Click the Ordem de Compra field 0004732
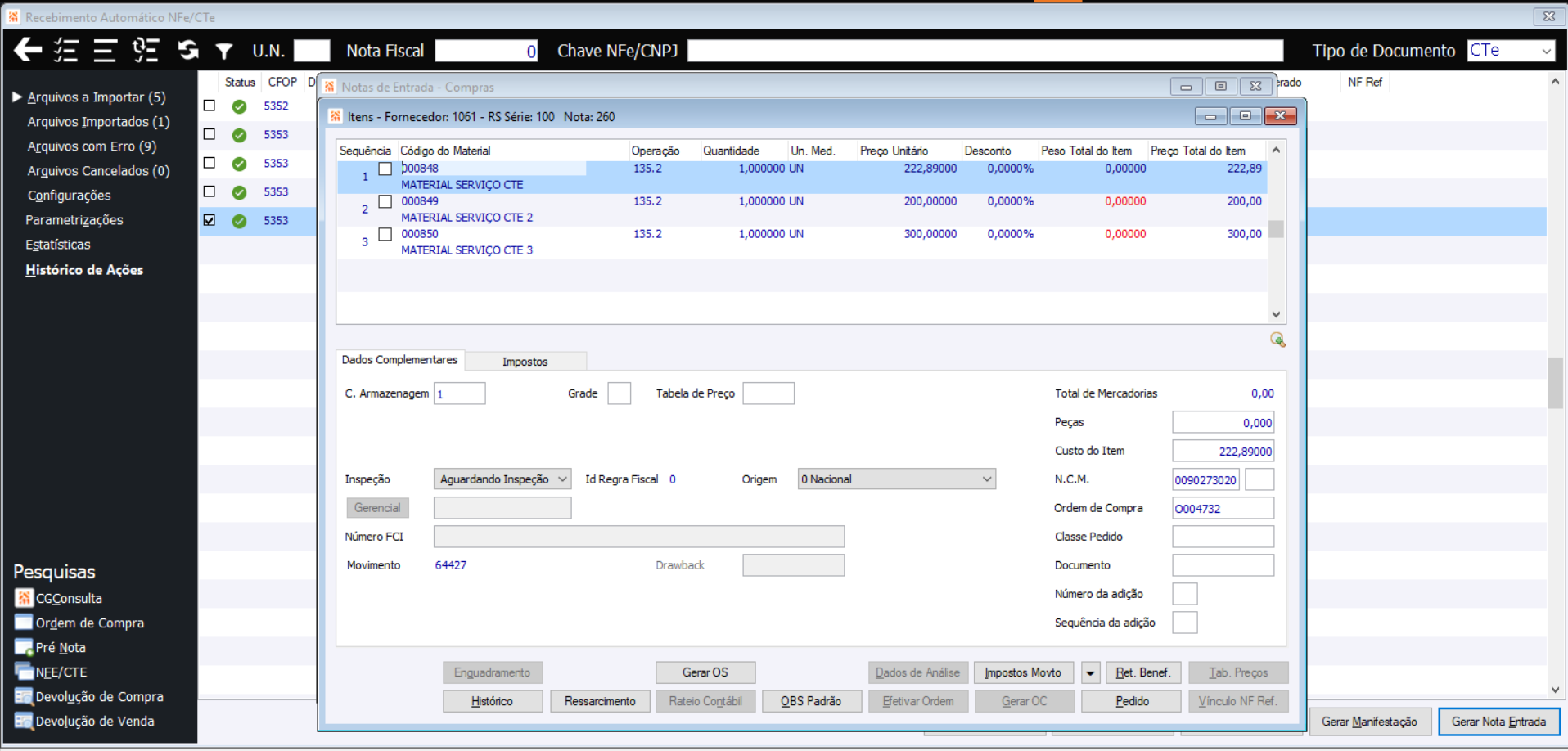The width and height of the screenshot is (1568, 751). pos(1223,508)
